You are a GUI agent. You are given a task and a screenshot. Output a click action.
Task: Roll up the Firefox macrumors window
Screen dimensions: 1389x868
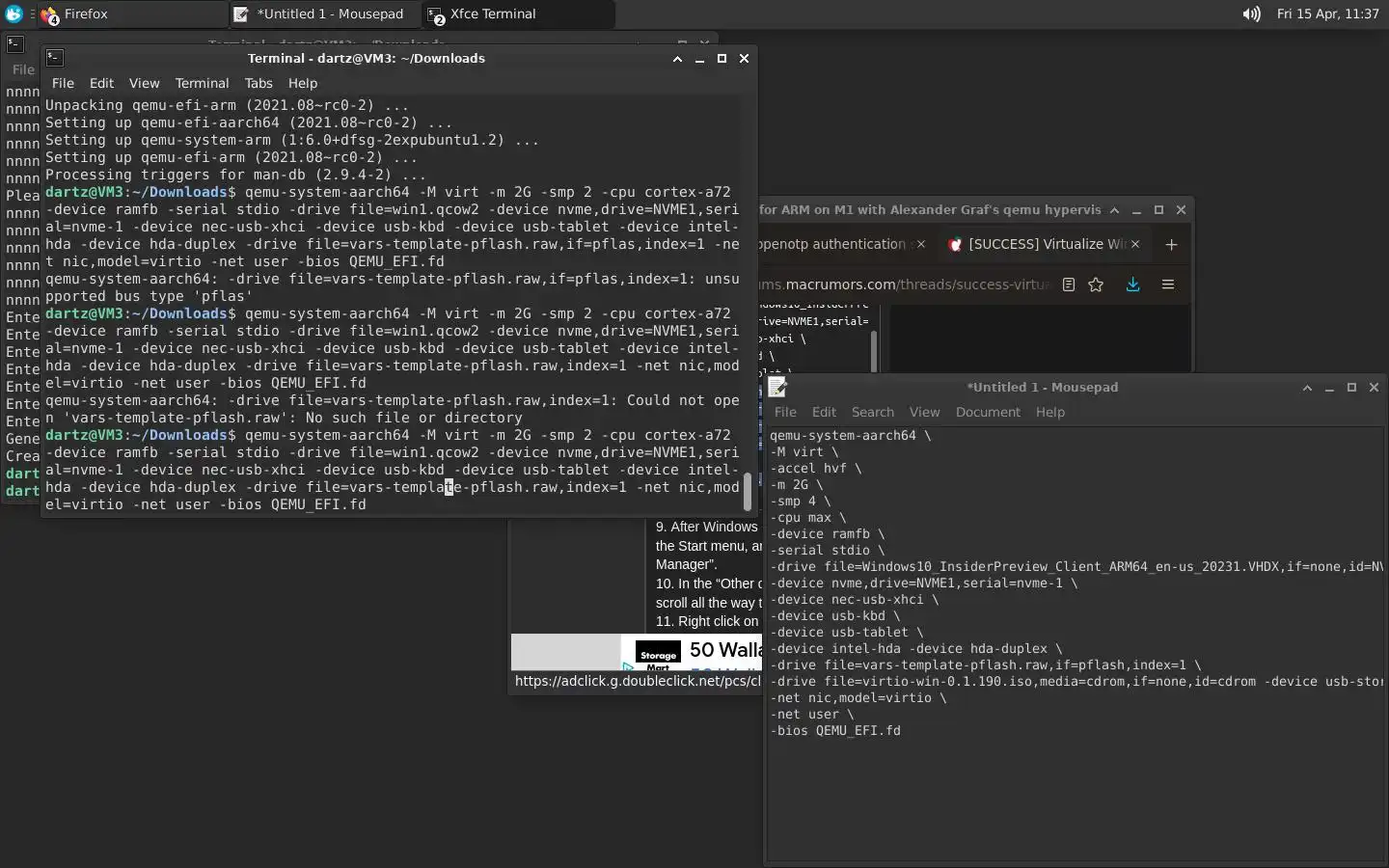tap(1114, 209)
